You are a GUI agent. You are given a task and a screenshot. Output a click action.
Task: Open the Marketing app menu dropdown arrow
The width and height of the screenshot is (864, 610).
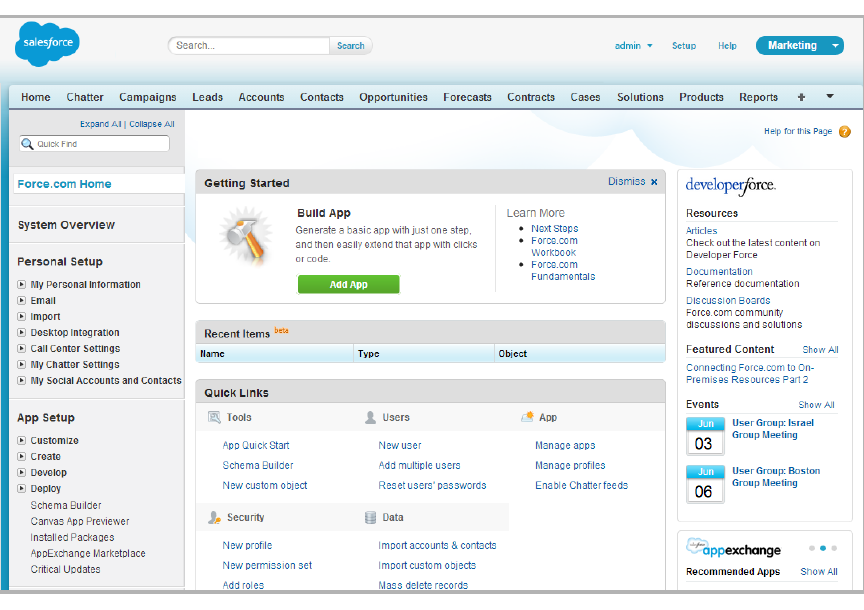(835, 46)
